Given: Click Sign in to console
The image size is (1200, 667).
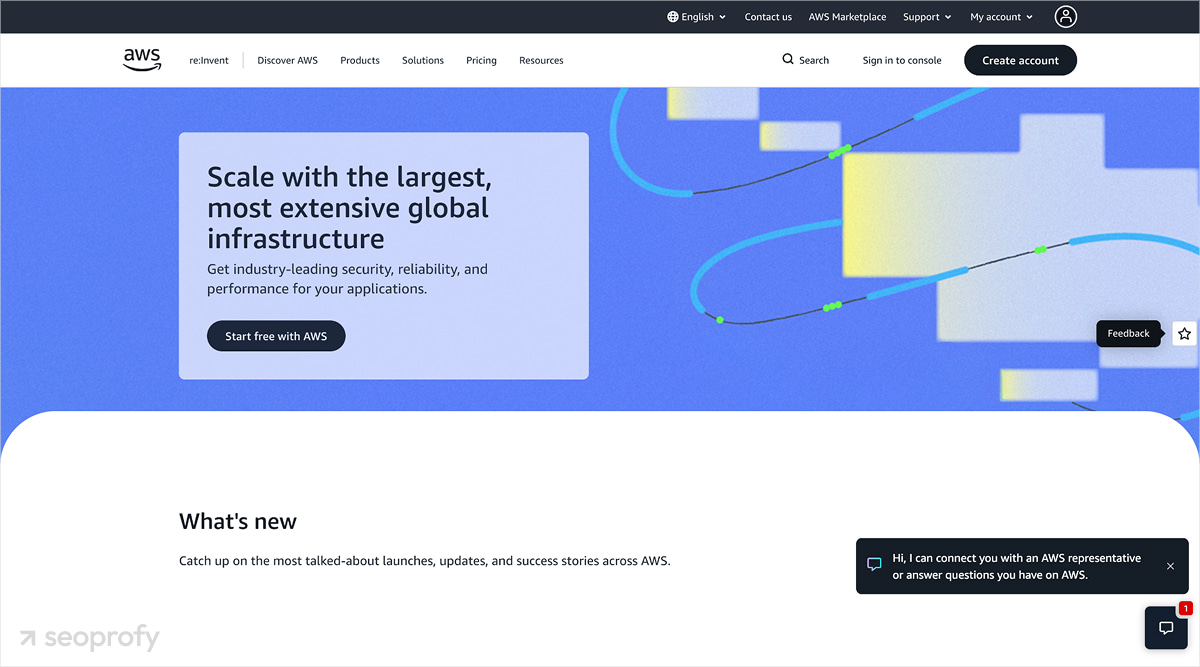Looking at the screenshot, I should (x=902, y=60).
